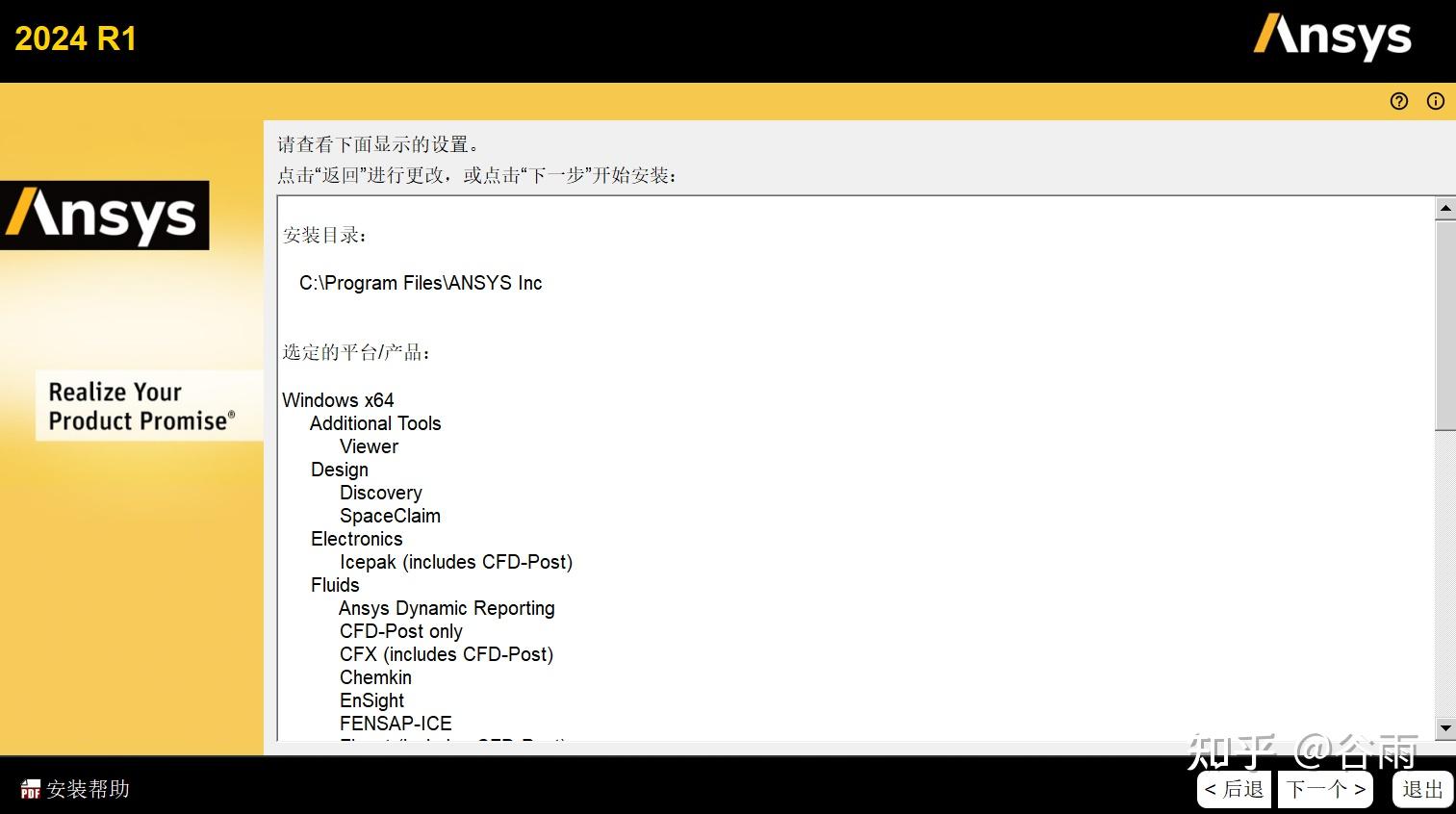
Task: Select Viewer under Additional Tools
Action: coord(369,445)
